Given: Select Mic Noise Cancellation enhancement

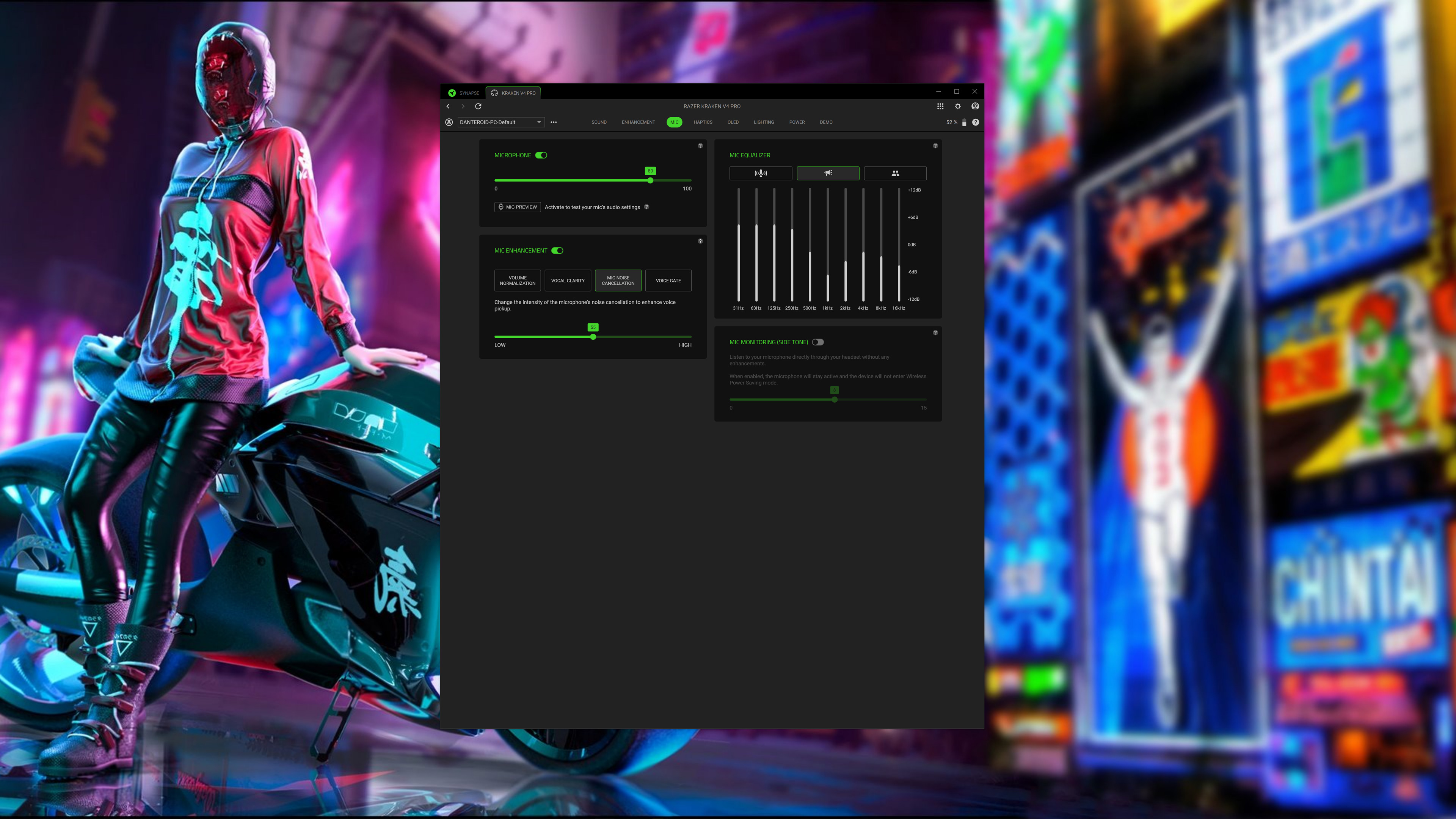Looking at the screenshot, I should (x=618, y=281).
